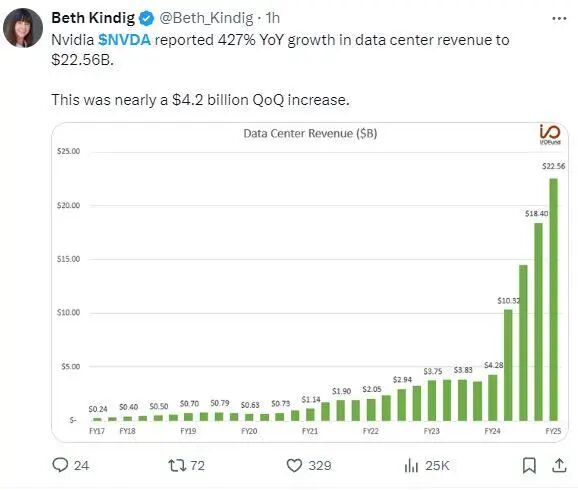Click the view count 25K
The image size is (578, 490).
(x=437, y=465)
